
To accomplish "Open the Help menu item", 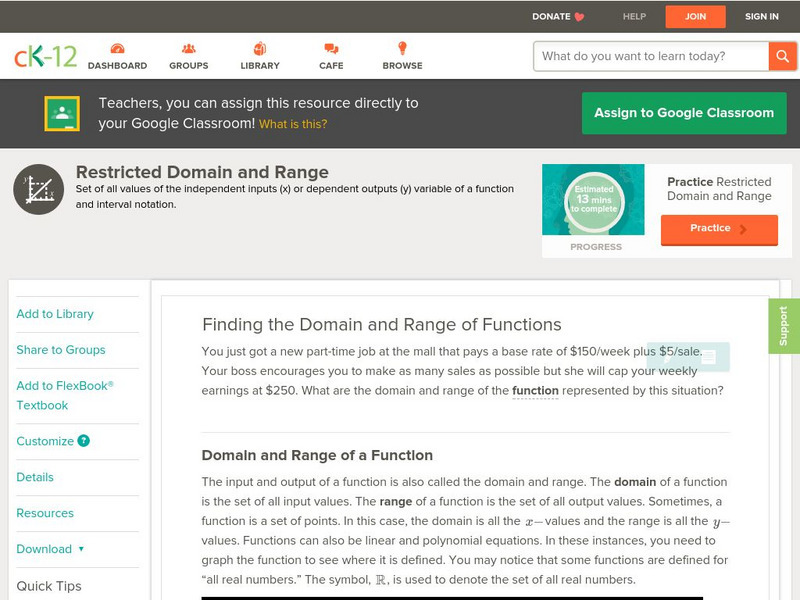I will [x=634, y=16].
